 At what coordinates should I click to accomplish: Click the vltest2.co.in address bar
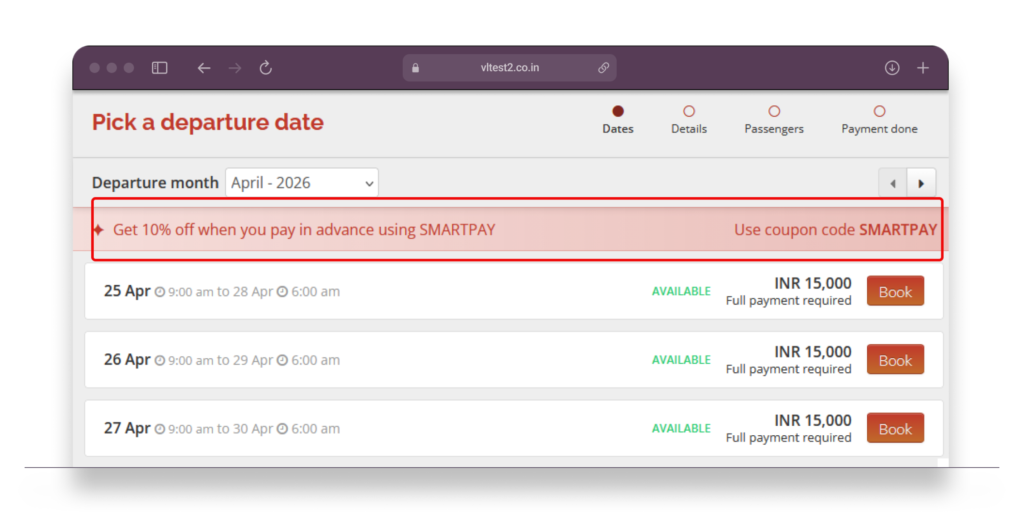pos(509,68)
